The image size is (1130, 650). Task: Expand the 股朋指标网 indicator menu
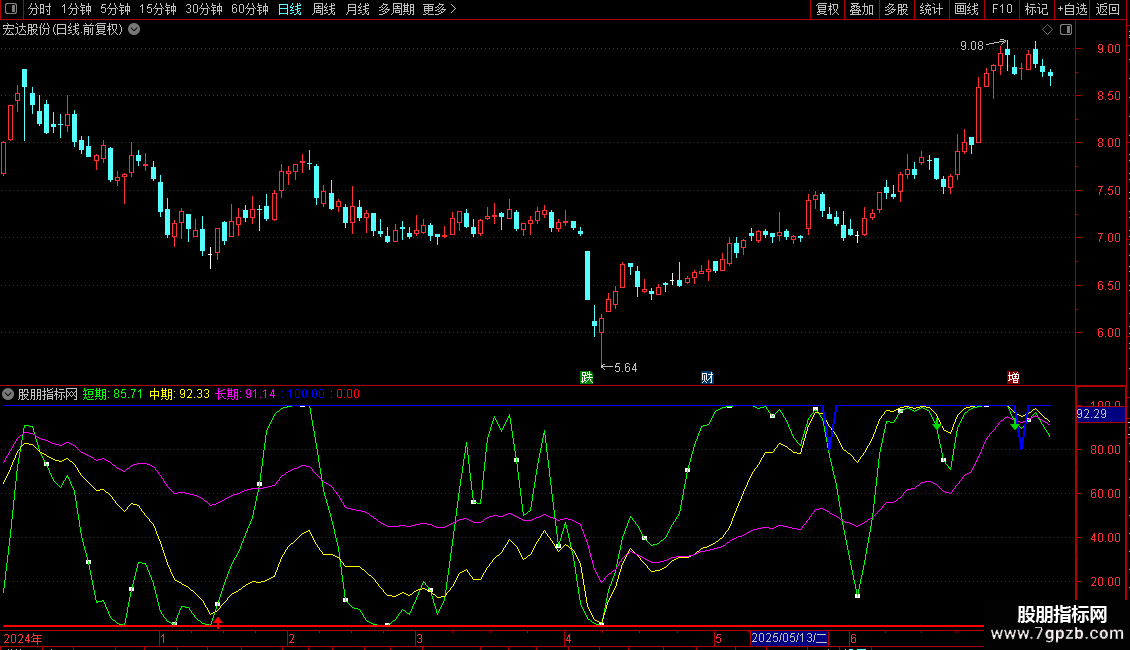point(9,394)
